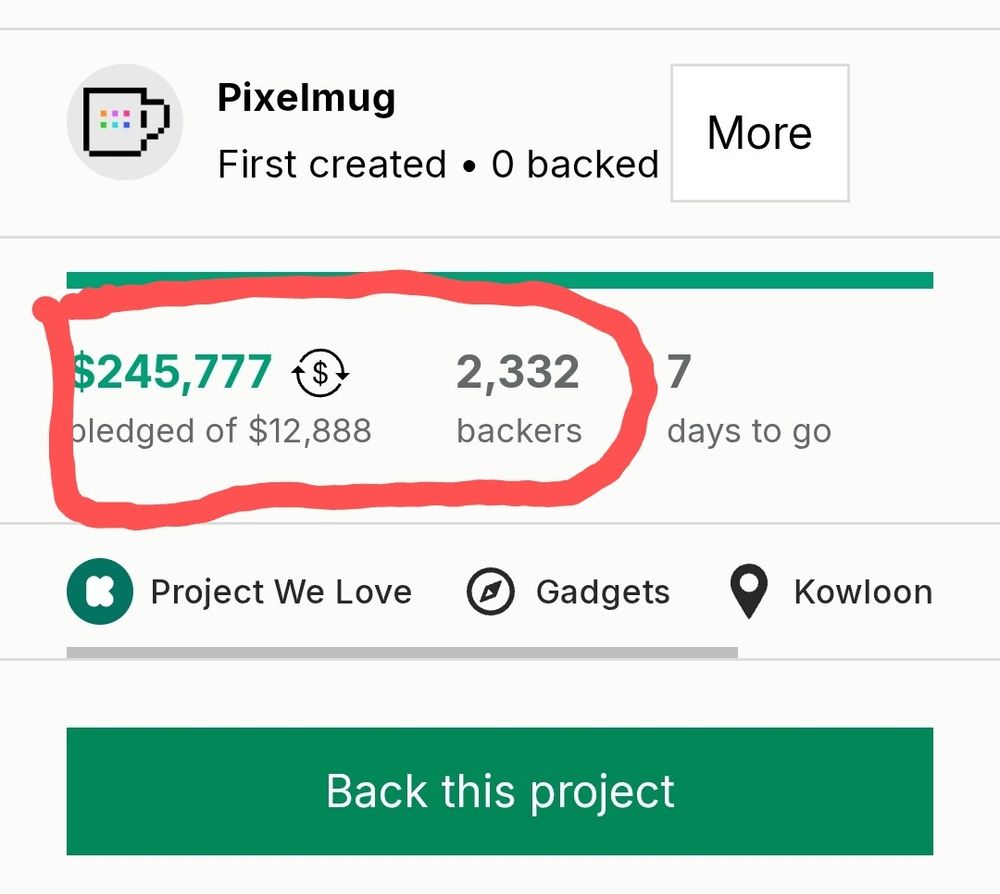
Task: Open the Pixelmug creator name
Action: tap(306, 98)
